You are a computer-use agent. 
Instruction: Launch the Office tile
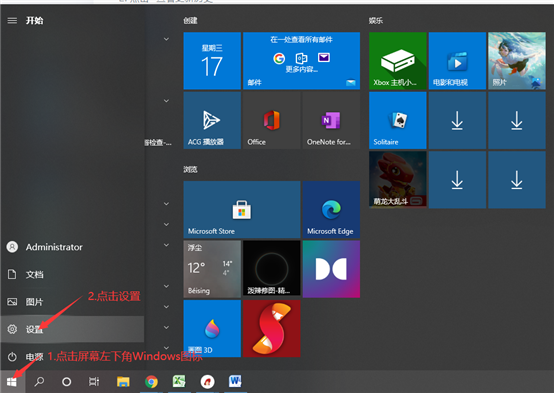tap(271, 120)
